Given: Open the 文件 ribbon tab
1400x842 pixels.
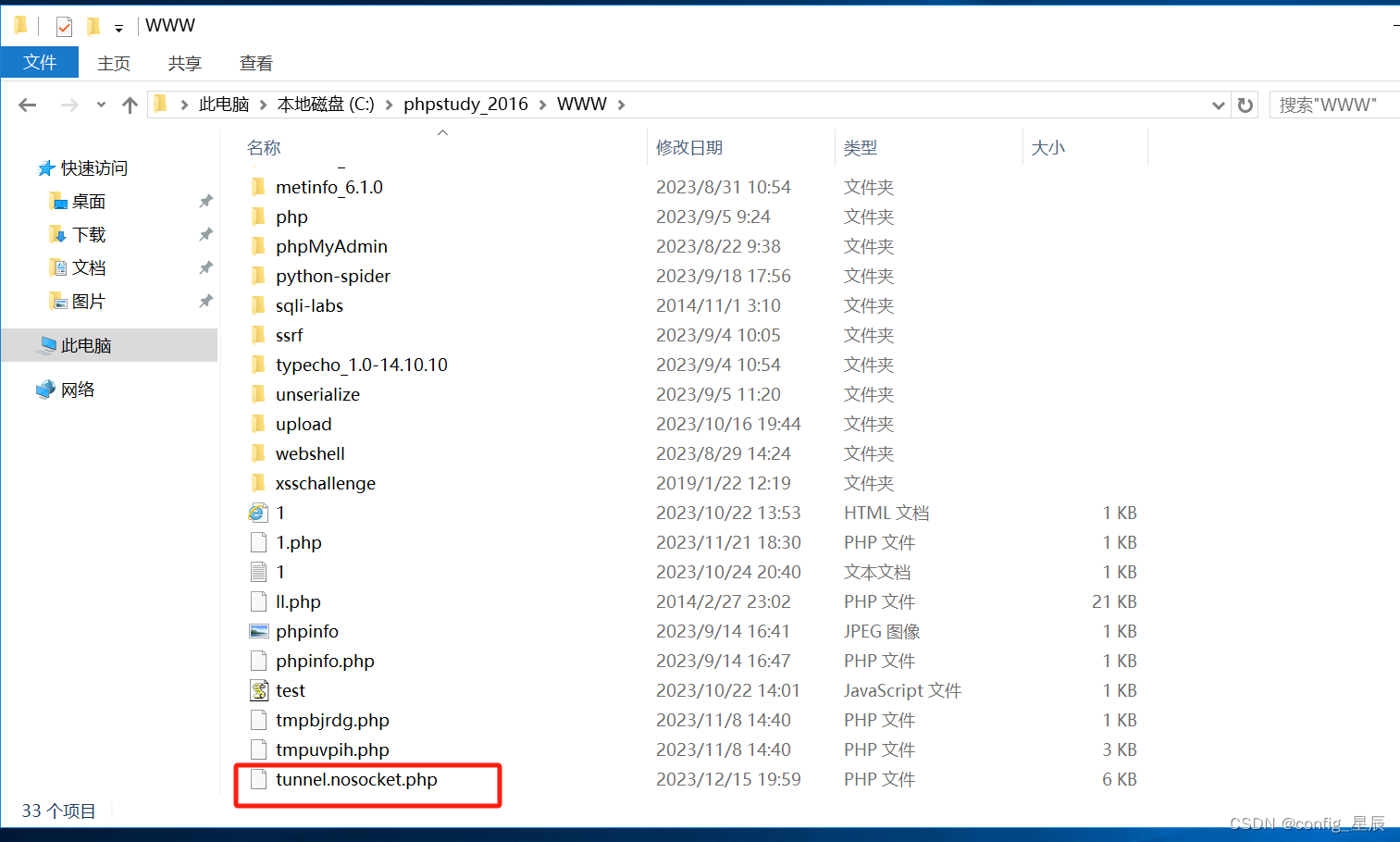Looking at the screenshot, I should click(x=40, y=62).
